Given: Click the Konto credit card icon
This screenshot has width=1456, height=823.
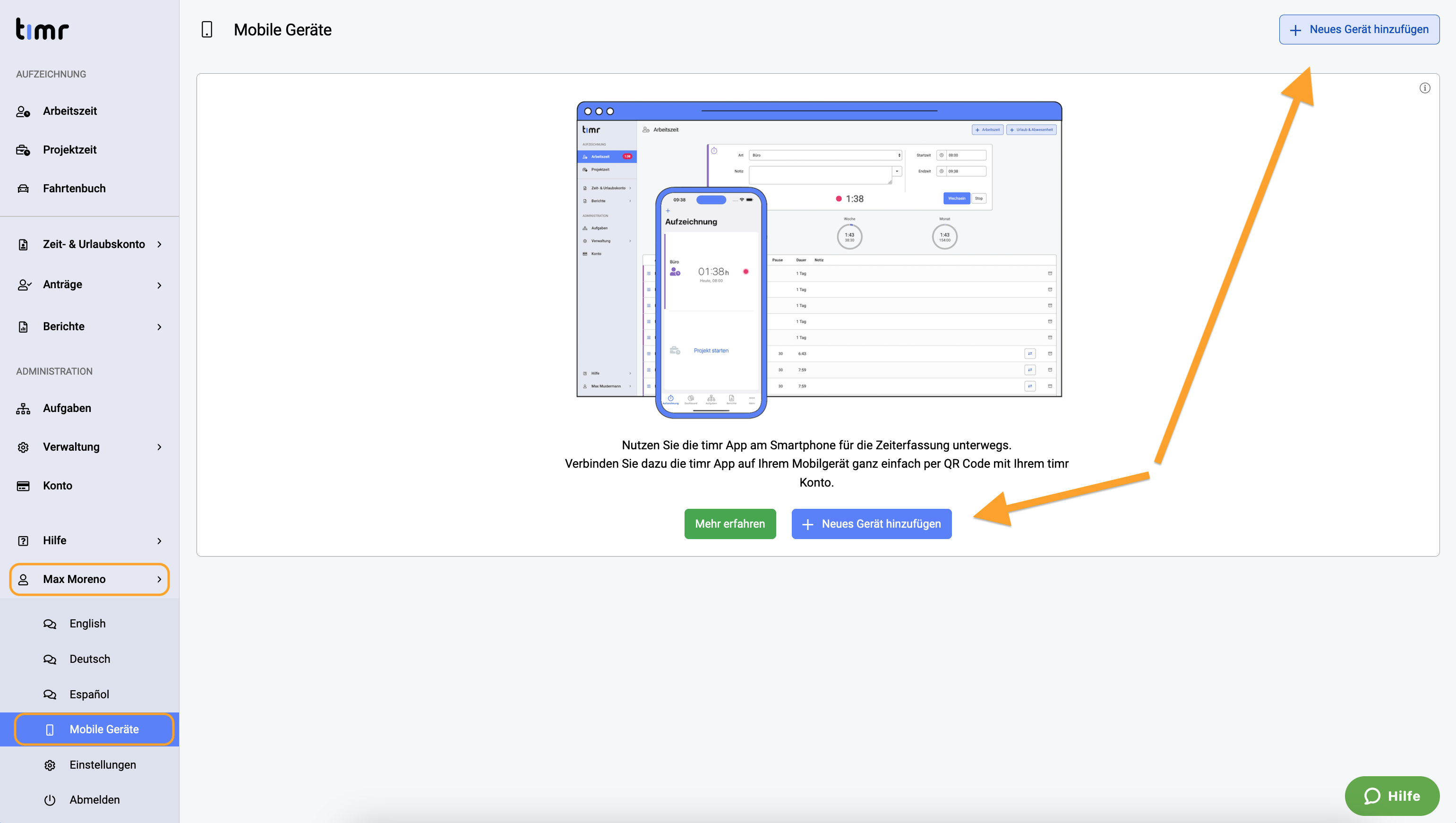Looking at the screenshot, I should click(23, 486).
